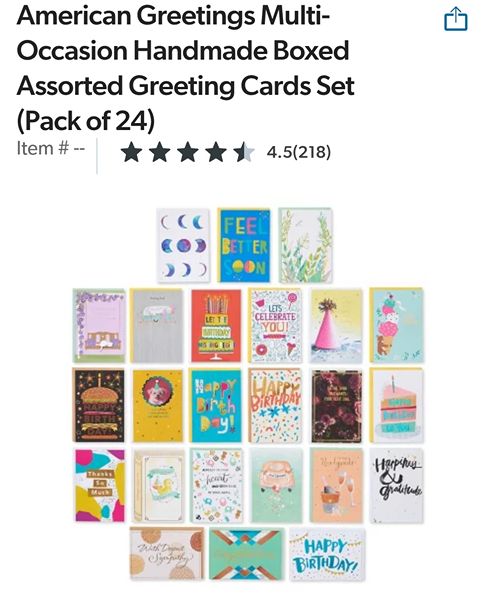Select the moon phases card
The image size is (501, 600).
(183, 245)
